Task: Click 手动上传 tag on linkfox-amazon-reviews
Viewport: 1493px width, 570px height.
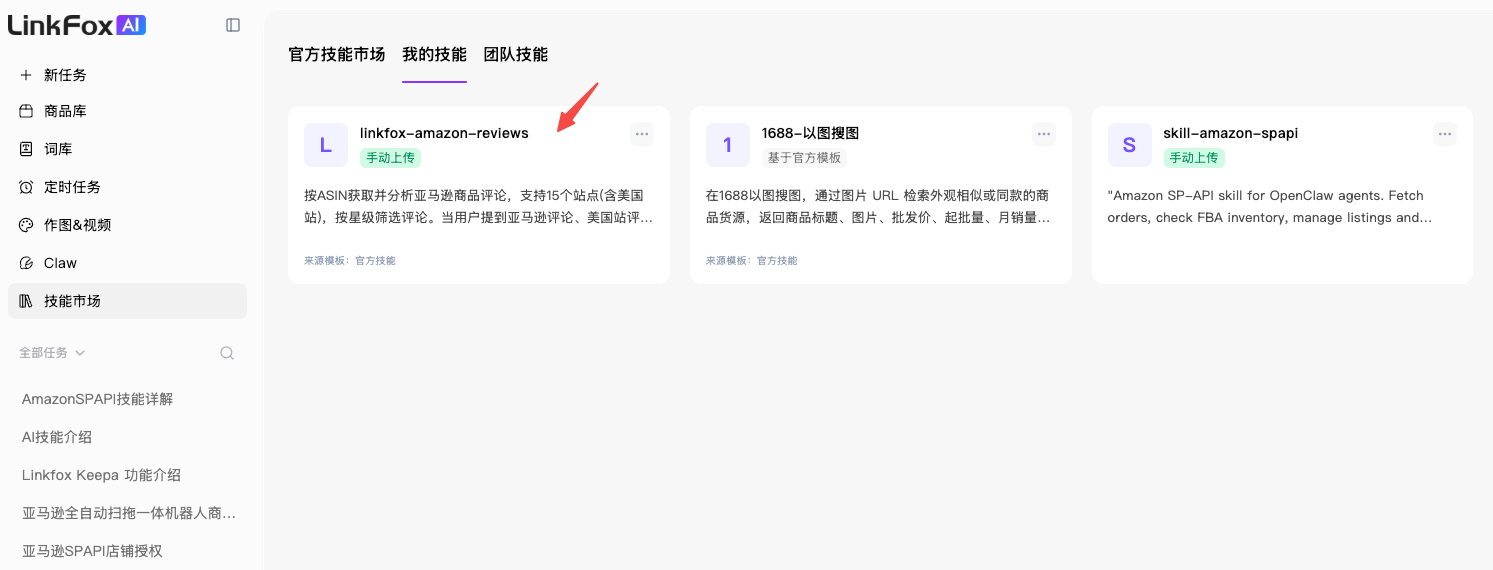Action: click(391, 158)
